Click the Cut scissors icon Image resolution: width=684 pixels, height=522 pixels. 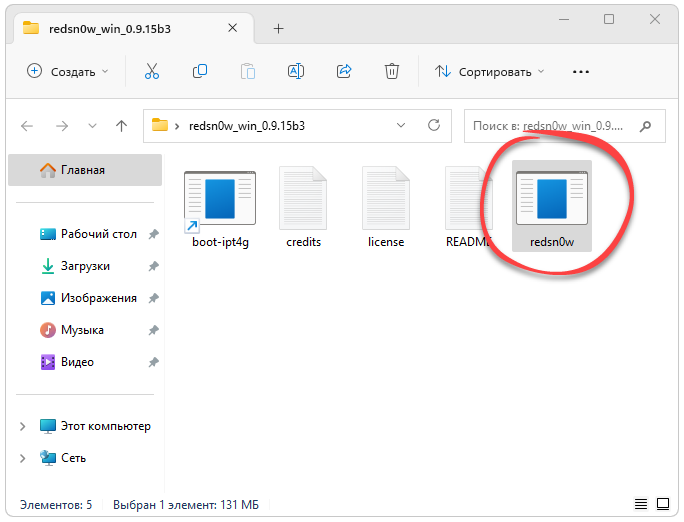[152, 71]
